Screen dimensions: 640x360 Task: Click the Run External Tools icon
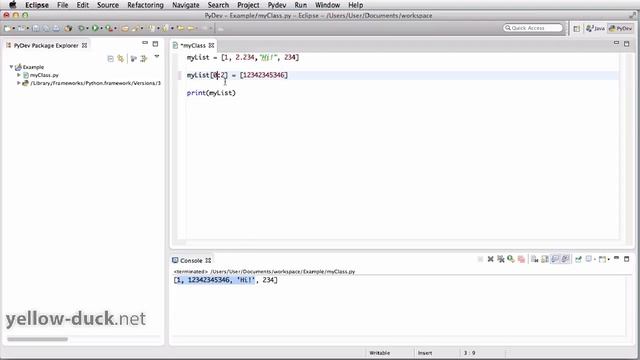[x=109, y=28]
